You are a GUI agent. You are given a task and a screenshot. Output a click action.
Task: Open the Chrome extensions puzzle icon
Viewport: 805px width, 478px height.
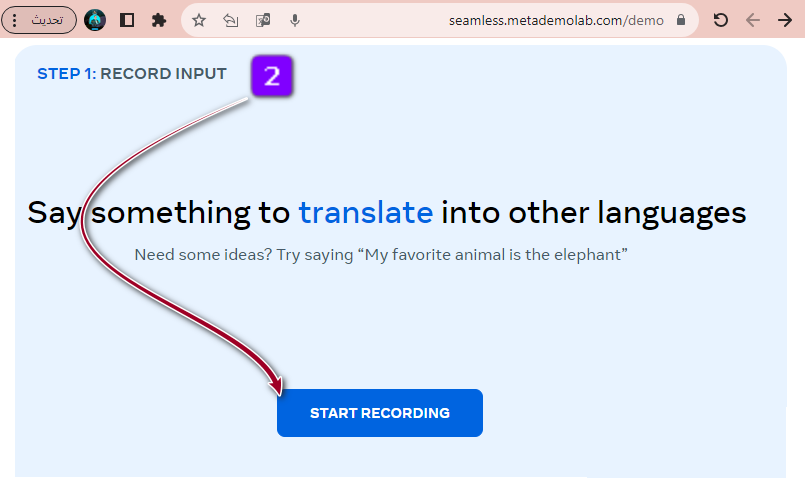158,20
